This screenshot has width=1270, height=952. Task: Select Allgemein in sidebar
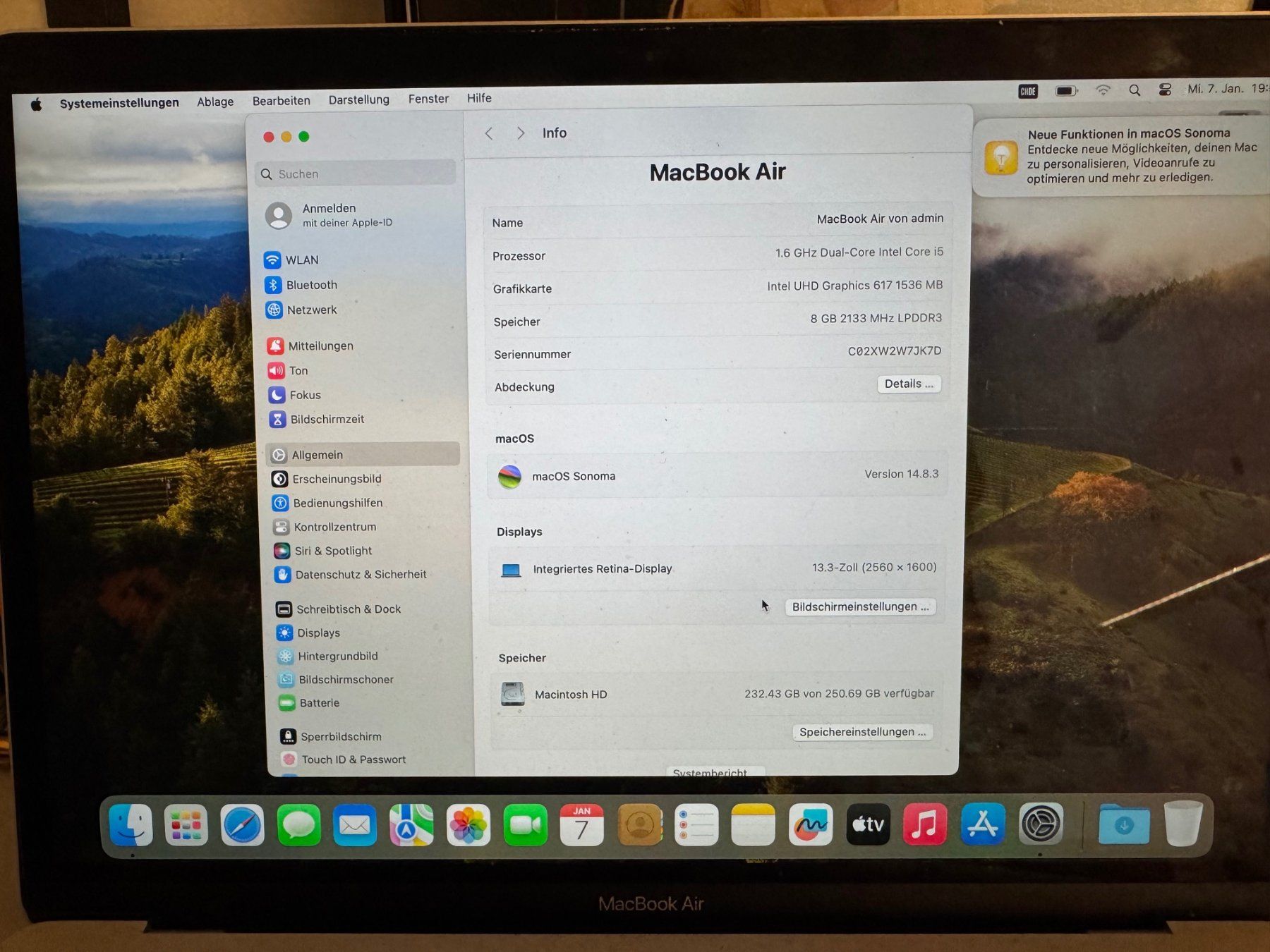pyautogui.click(x=363, y=454)
